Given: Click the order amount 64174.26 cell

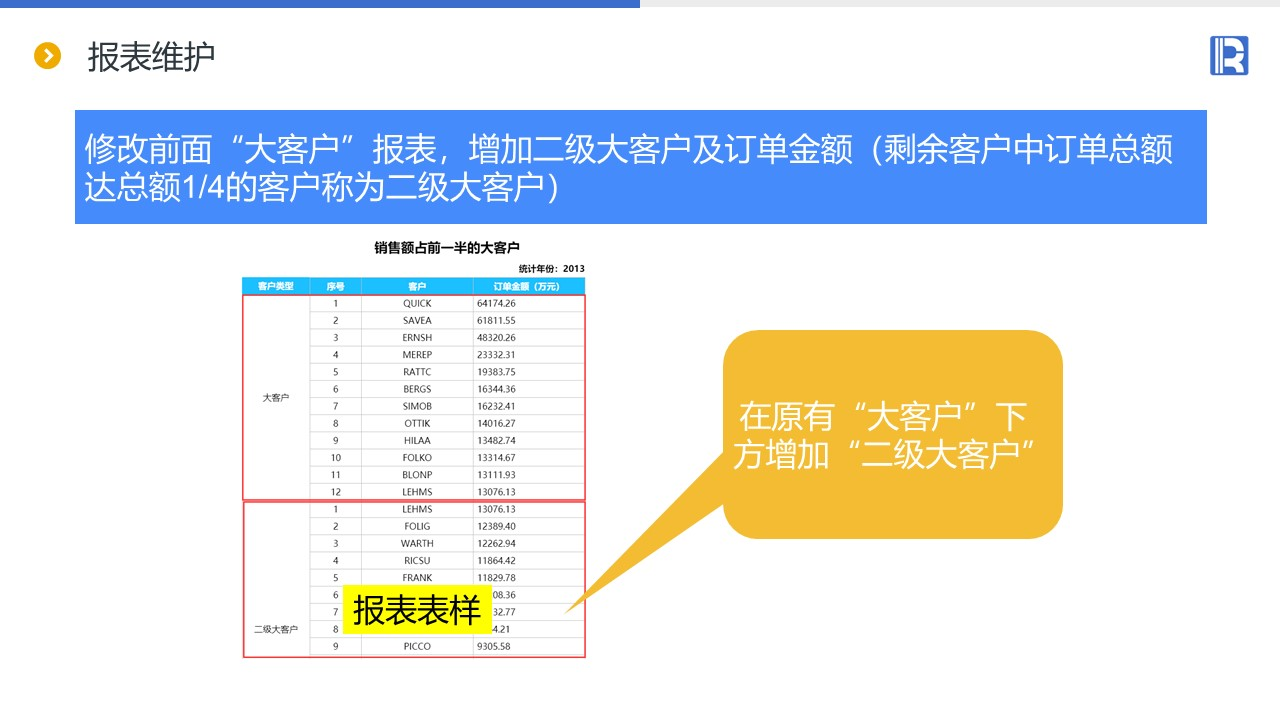Looking at the screenshot, I should tap(528, 303).
